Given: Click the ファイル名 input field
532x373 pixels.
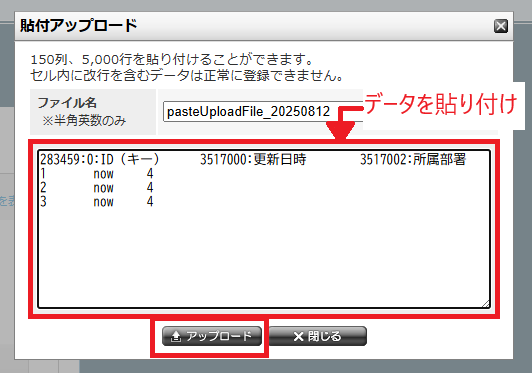Looking at the screenshot, I should 263,111.
